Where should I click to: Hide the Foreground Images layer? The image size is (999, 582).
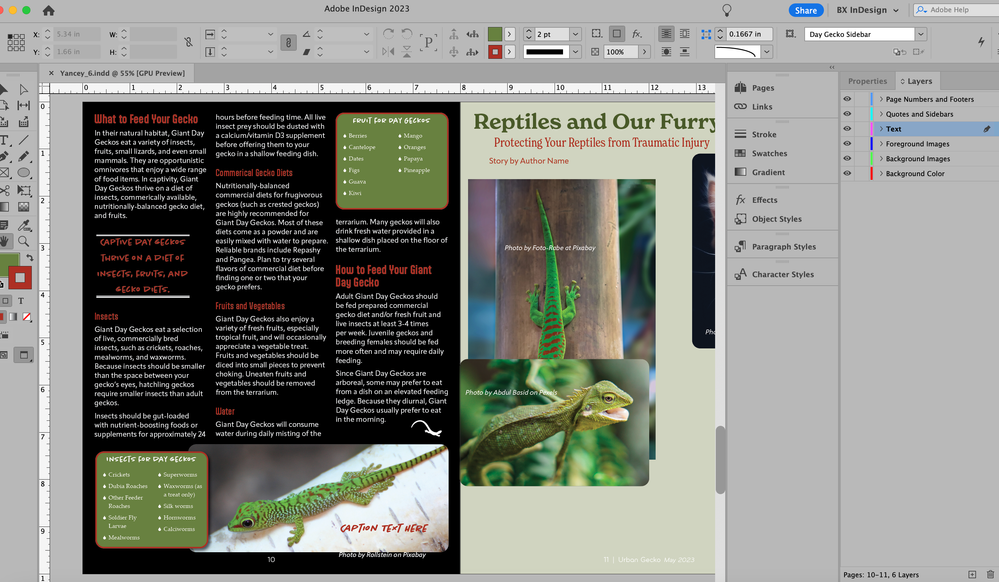847,144
